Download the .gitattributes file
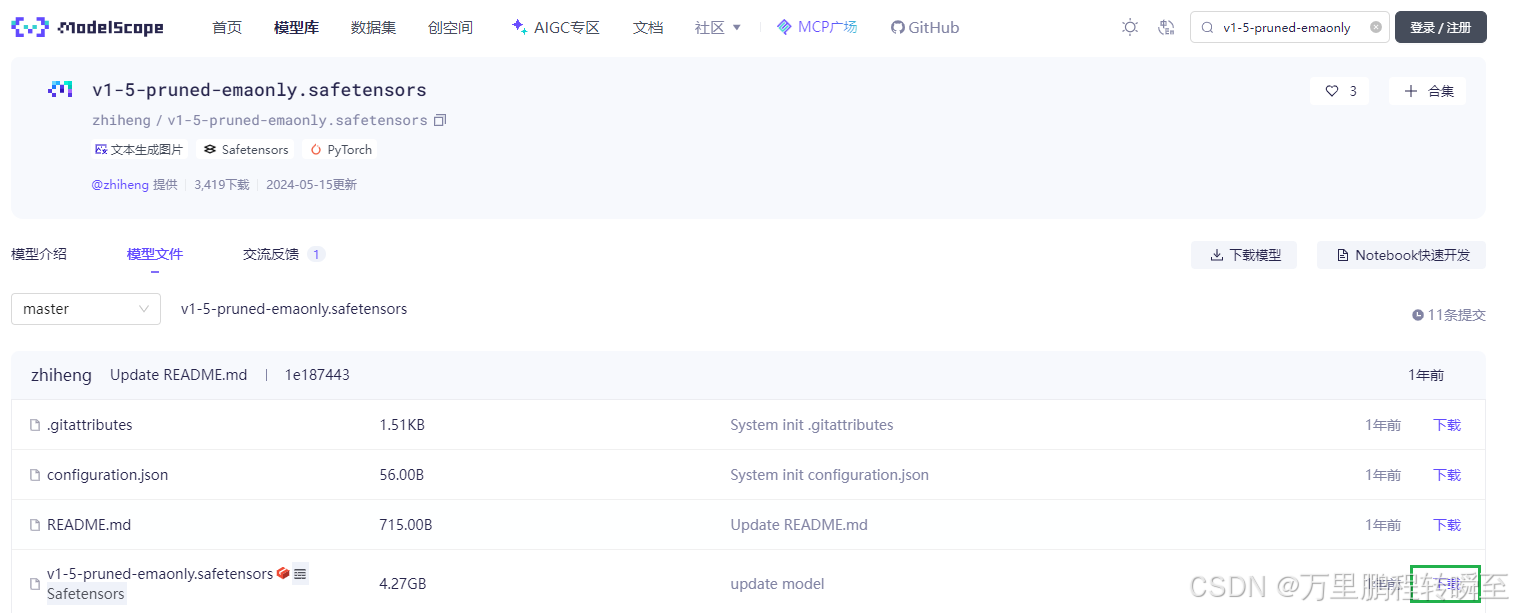Image resolution: width=1513 pixels, height=613 pixels. [x=1447, y=425]
